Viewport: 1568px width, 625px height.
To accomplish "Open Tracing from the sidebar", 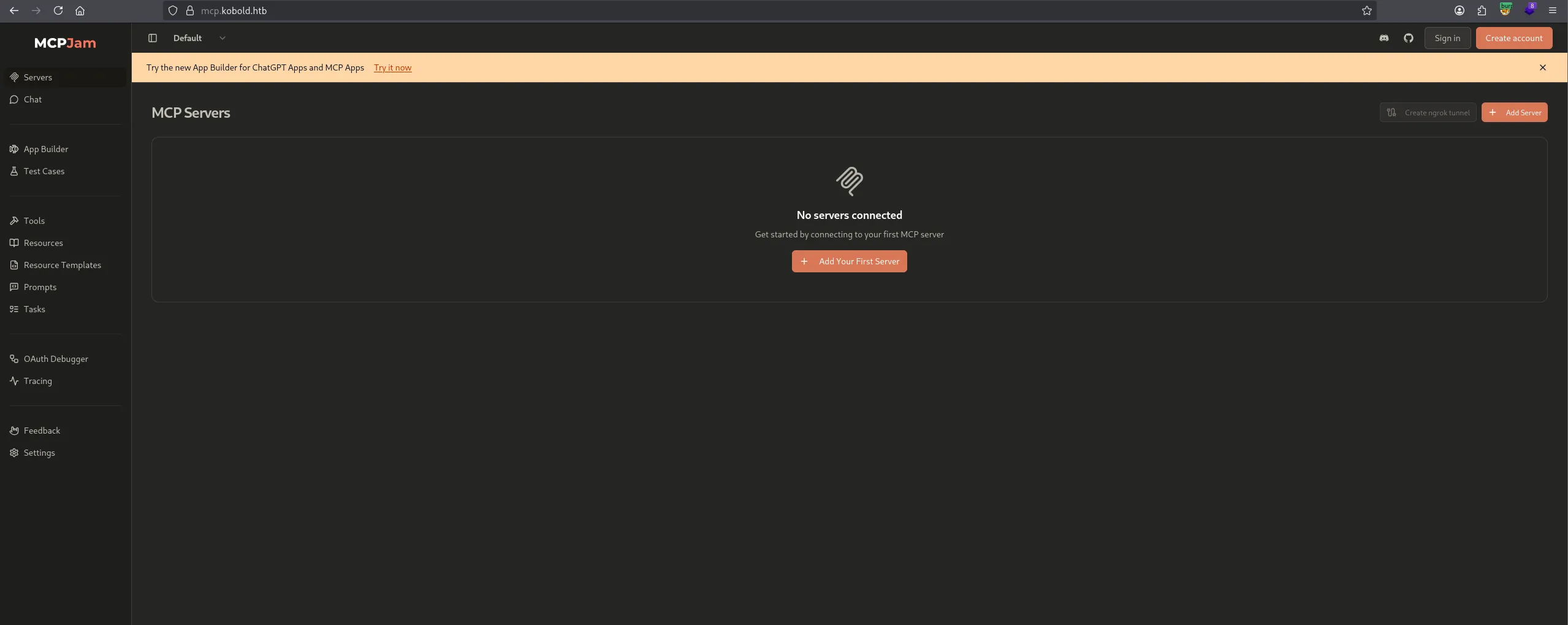I will [x=37, y=381].
